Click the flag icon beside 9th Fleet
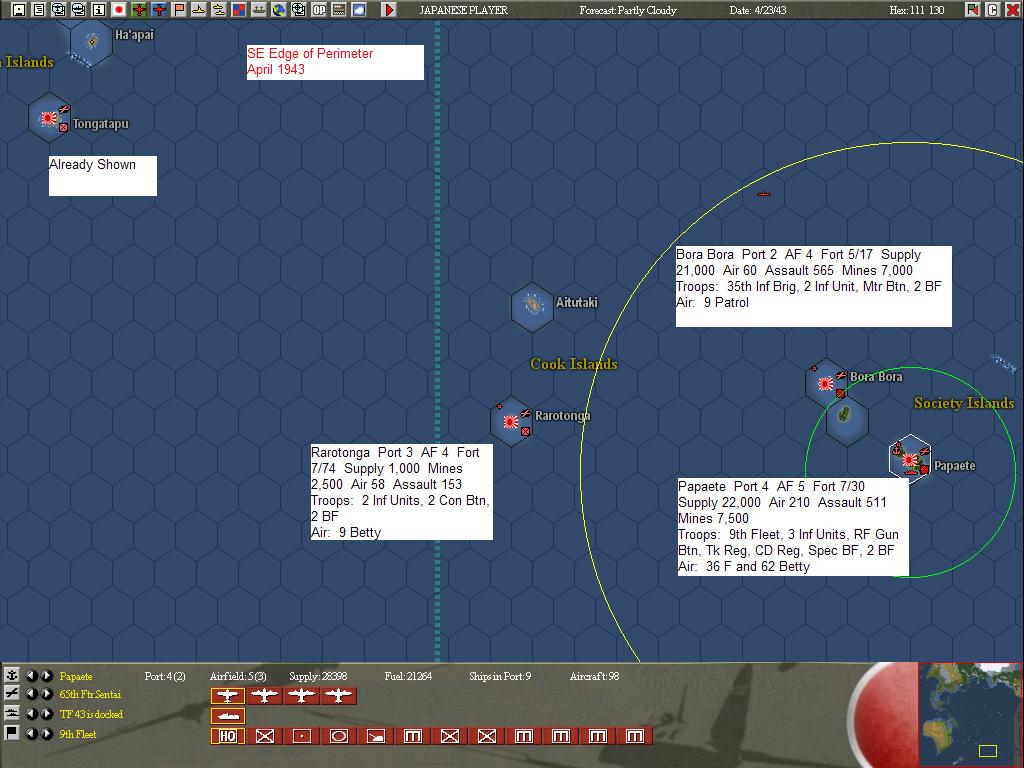1024x768 pixels. [11, 733]
